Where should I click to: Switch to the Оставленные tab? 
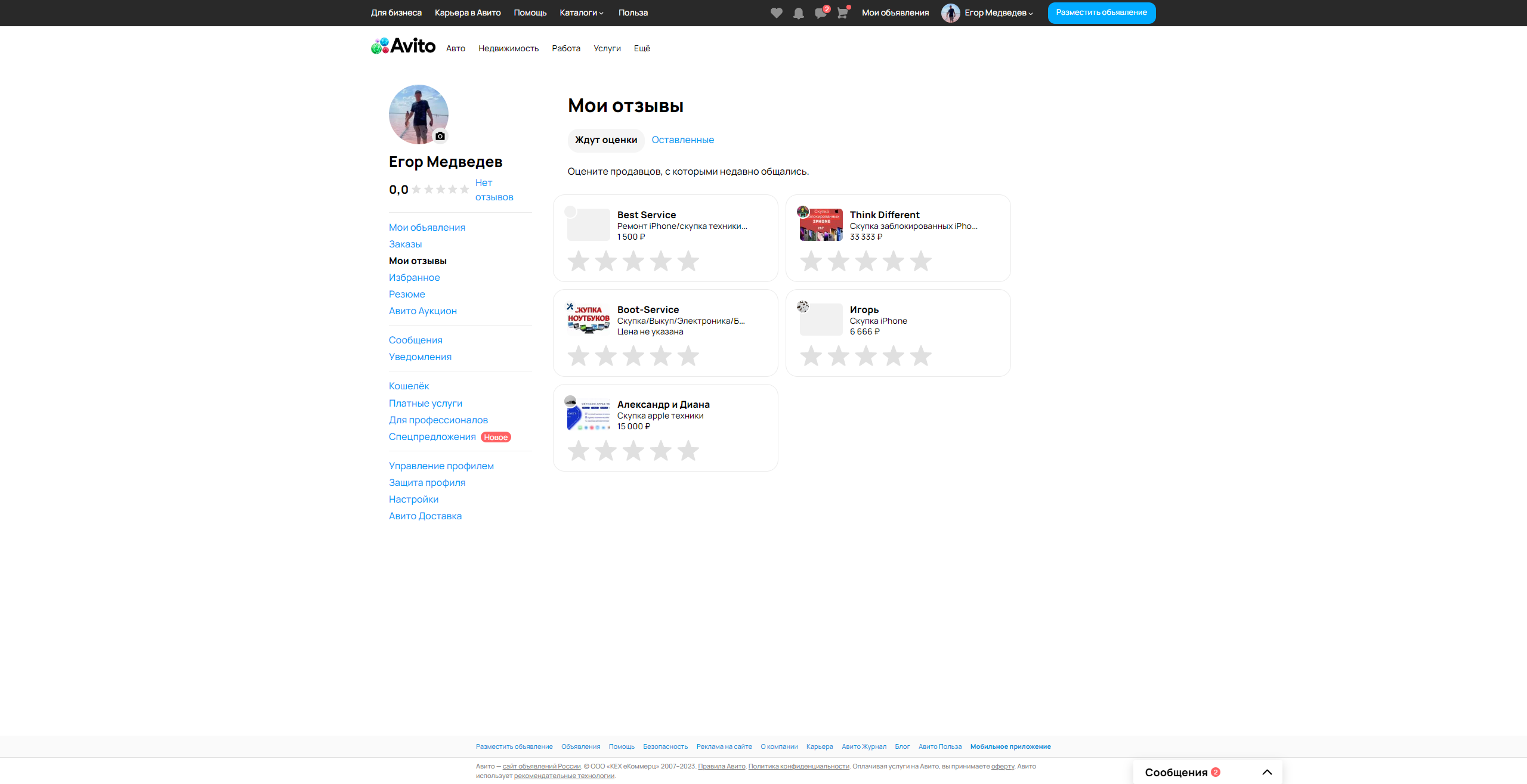(x=682, y=140)
